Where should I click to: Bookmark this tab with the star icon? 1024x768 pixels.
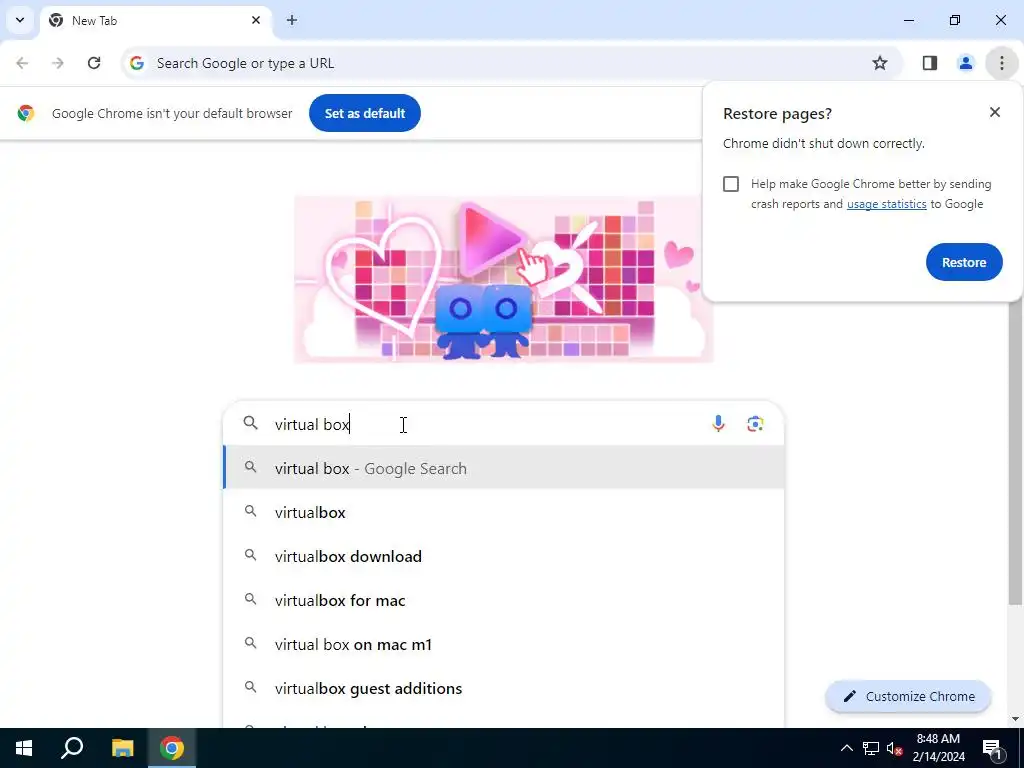tap(880, 63)
